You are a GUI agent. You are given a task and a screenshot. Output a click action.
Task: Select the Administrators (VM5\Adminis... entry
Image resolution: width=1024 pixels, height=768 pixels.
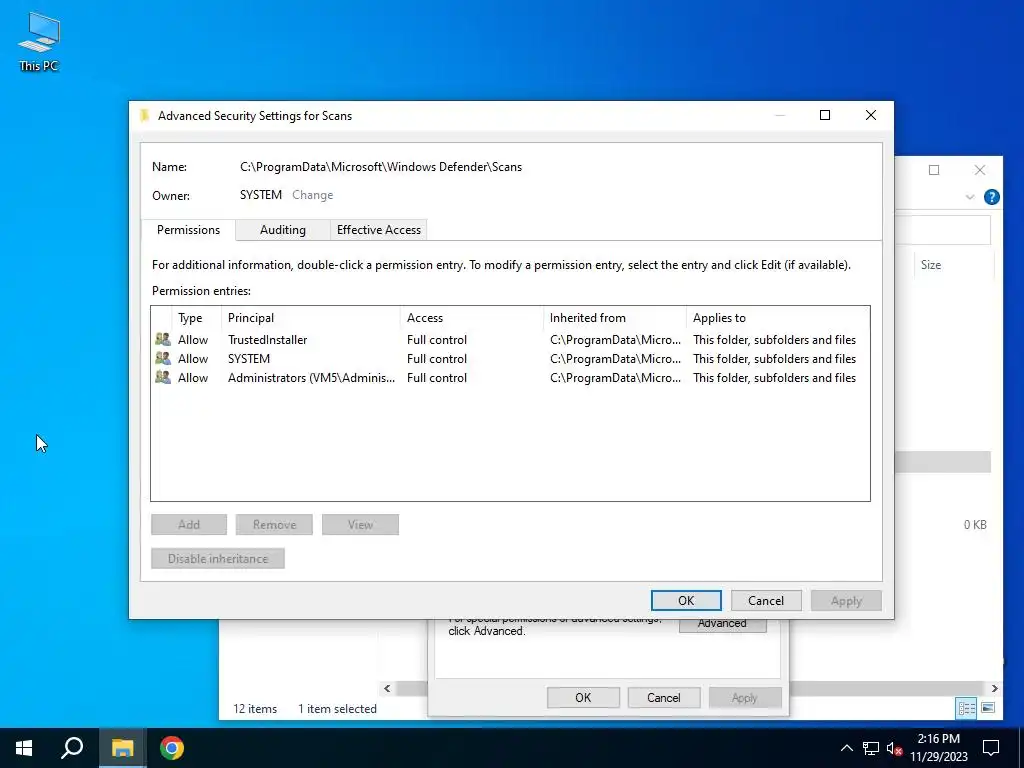(x=510, y=377)
